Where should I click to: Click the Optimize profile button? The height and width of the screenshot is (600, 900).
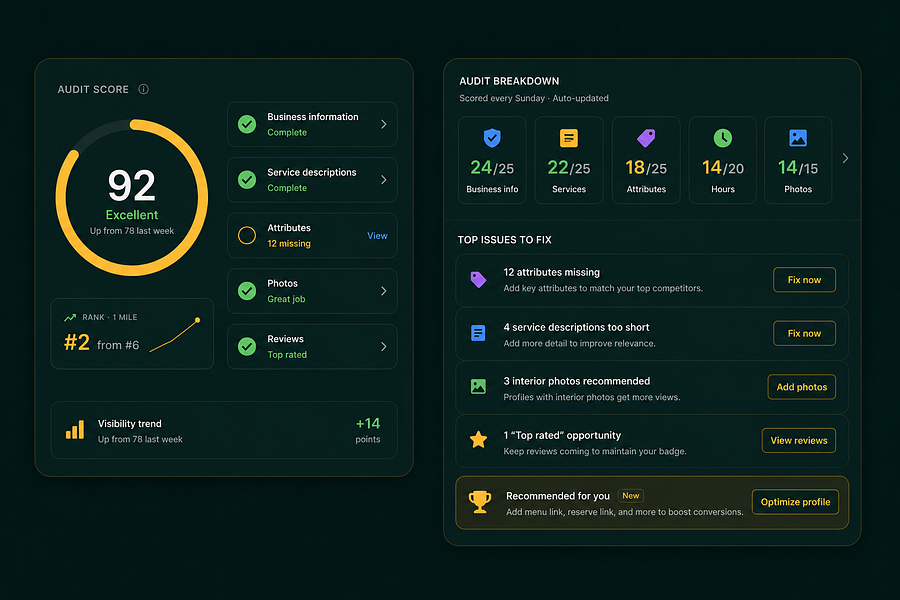coord(795,502)
